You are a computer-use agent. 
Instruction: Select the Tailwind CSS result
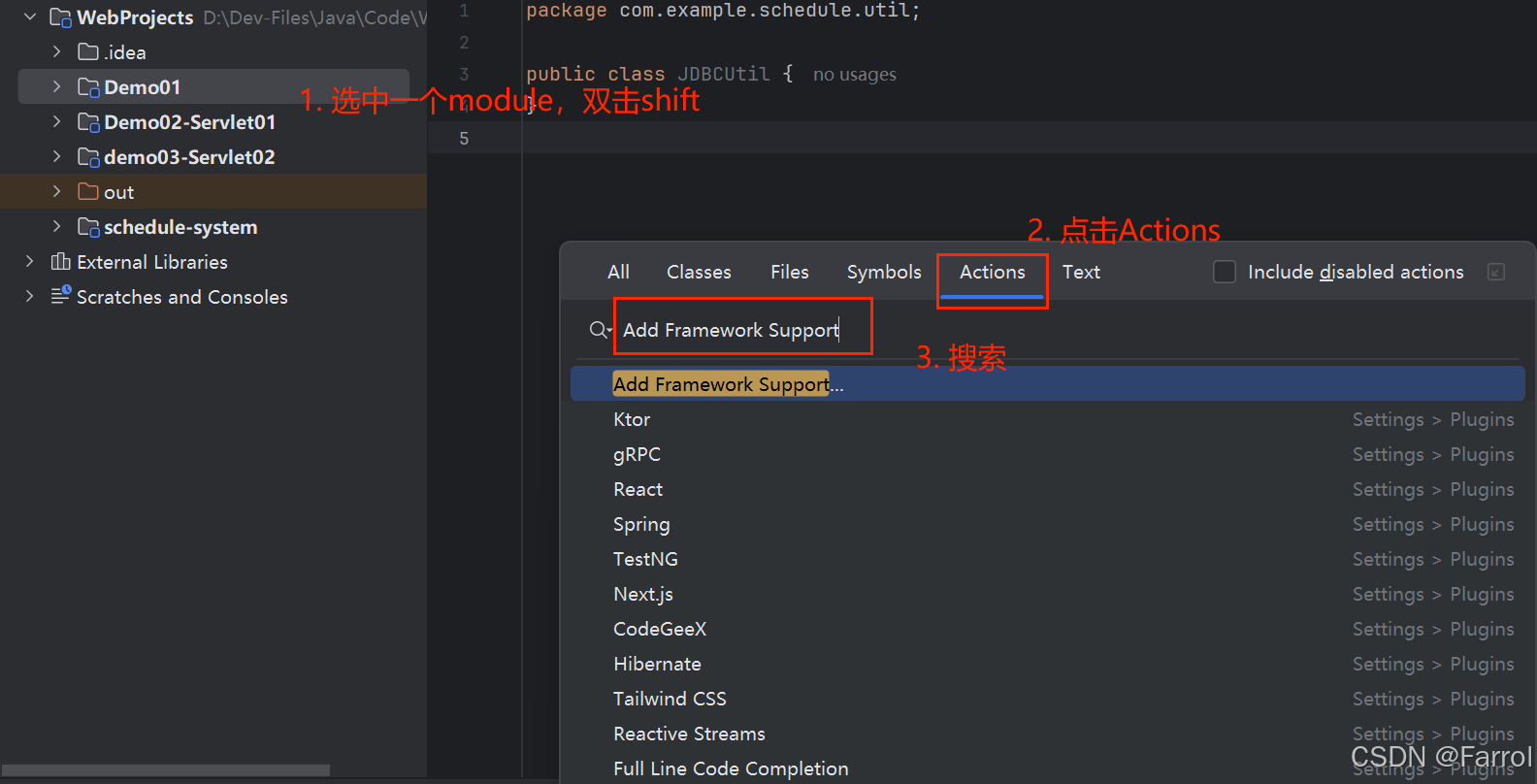tap(1048, 699)
